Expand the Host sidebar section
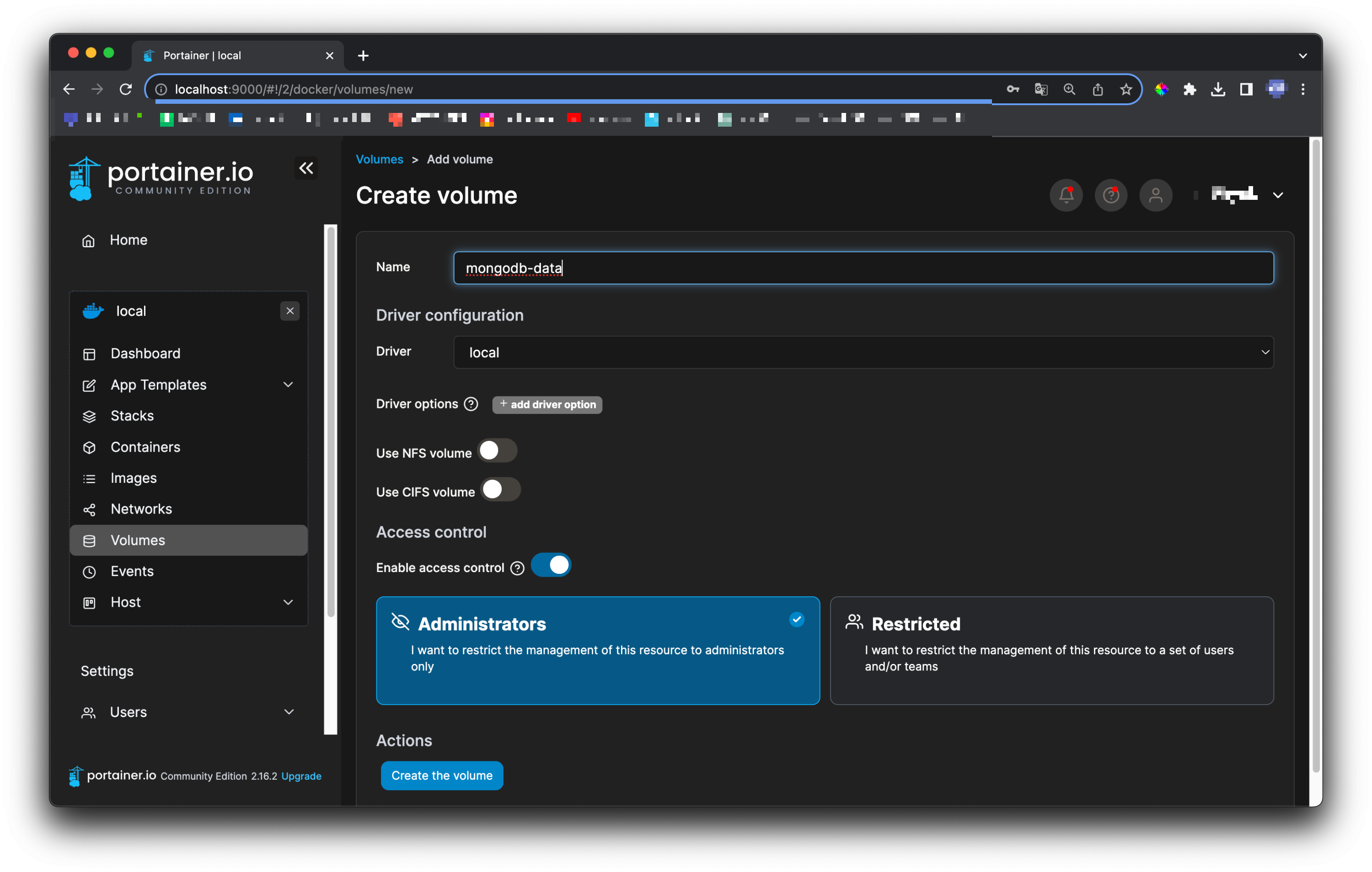 pos(288,603)
